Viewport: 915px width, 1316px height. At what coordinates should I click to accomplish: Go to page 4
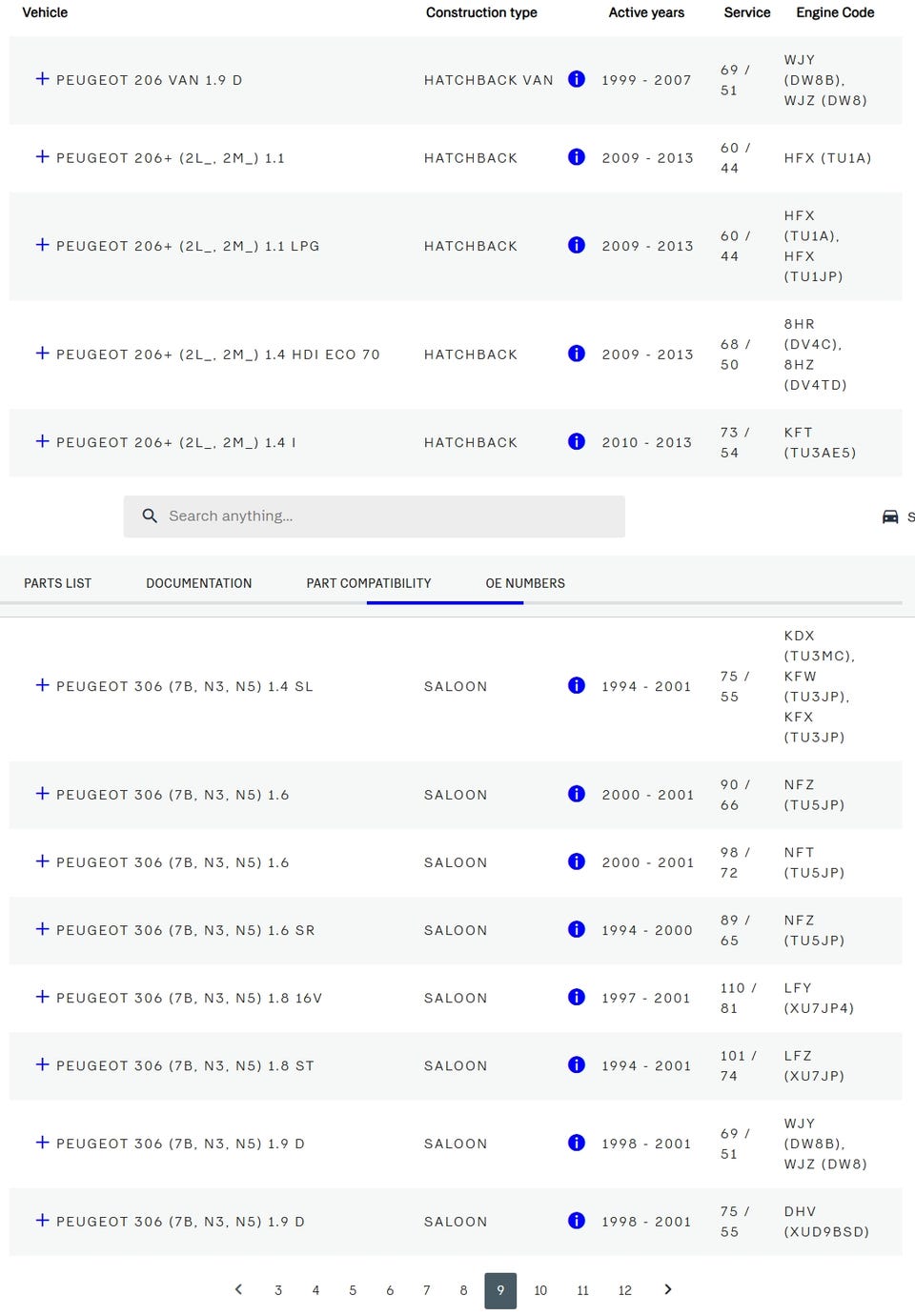click(x=315, y=1290)
